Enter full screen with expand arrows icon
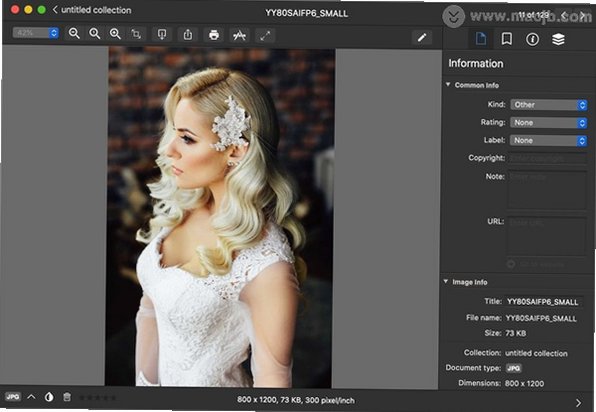This screenshot has height=412, width=596. [x=265, y=36]
